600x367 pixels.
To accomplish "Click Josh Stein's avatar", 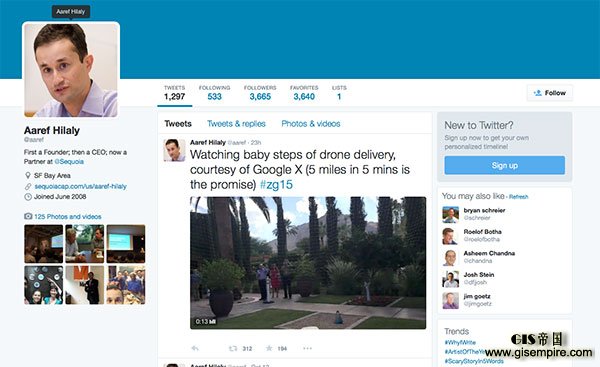I will click(450, 279).
